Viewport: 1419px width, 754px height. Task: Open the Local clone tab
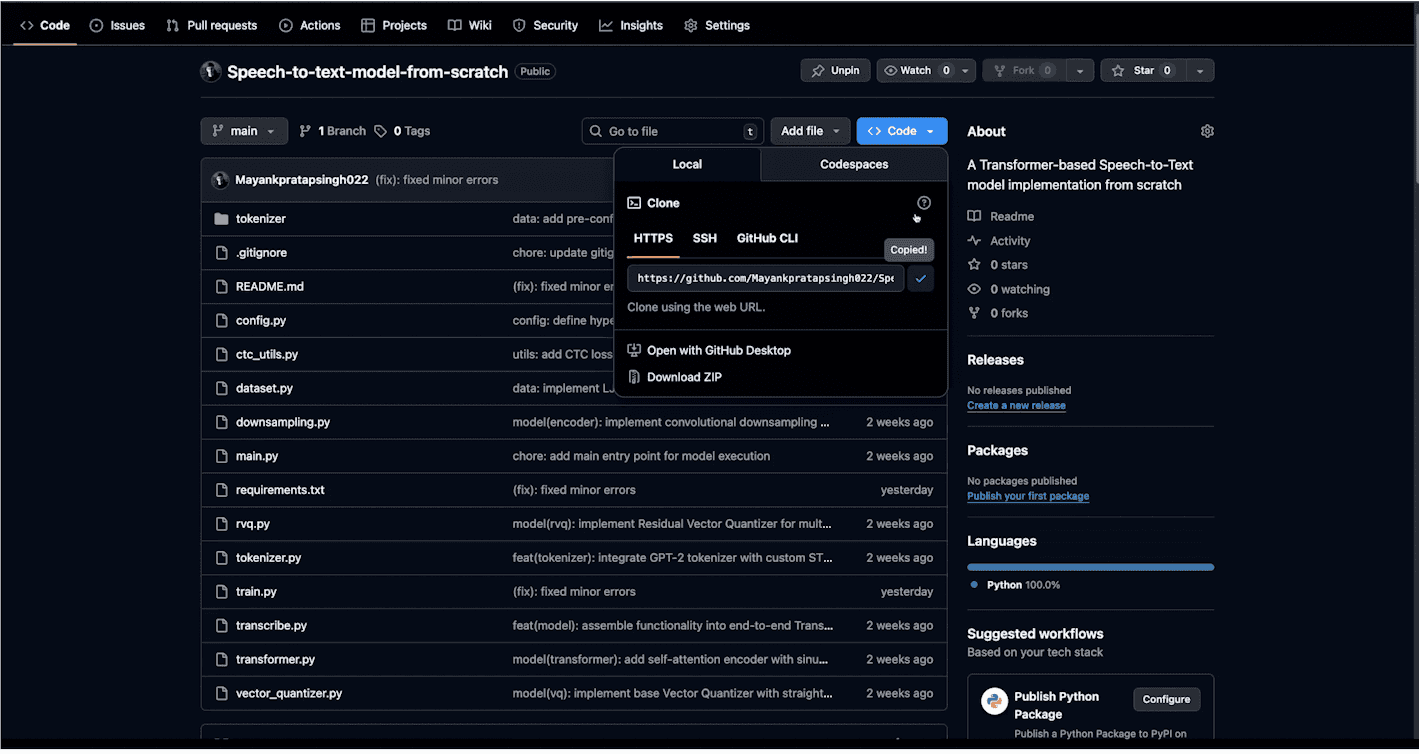[x=686, y=164]
